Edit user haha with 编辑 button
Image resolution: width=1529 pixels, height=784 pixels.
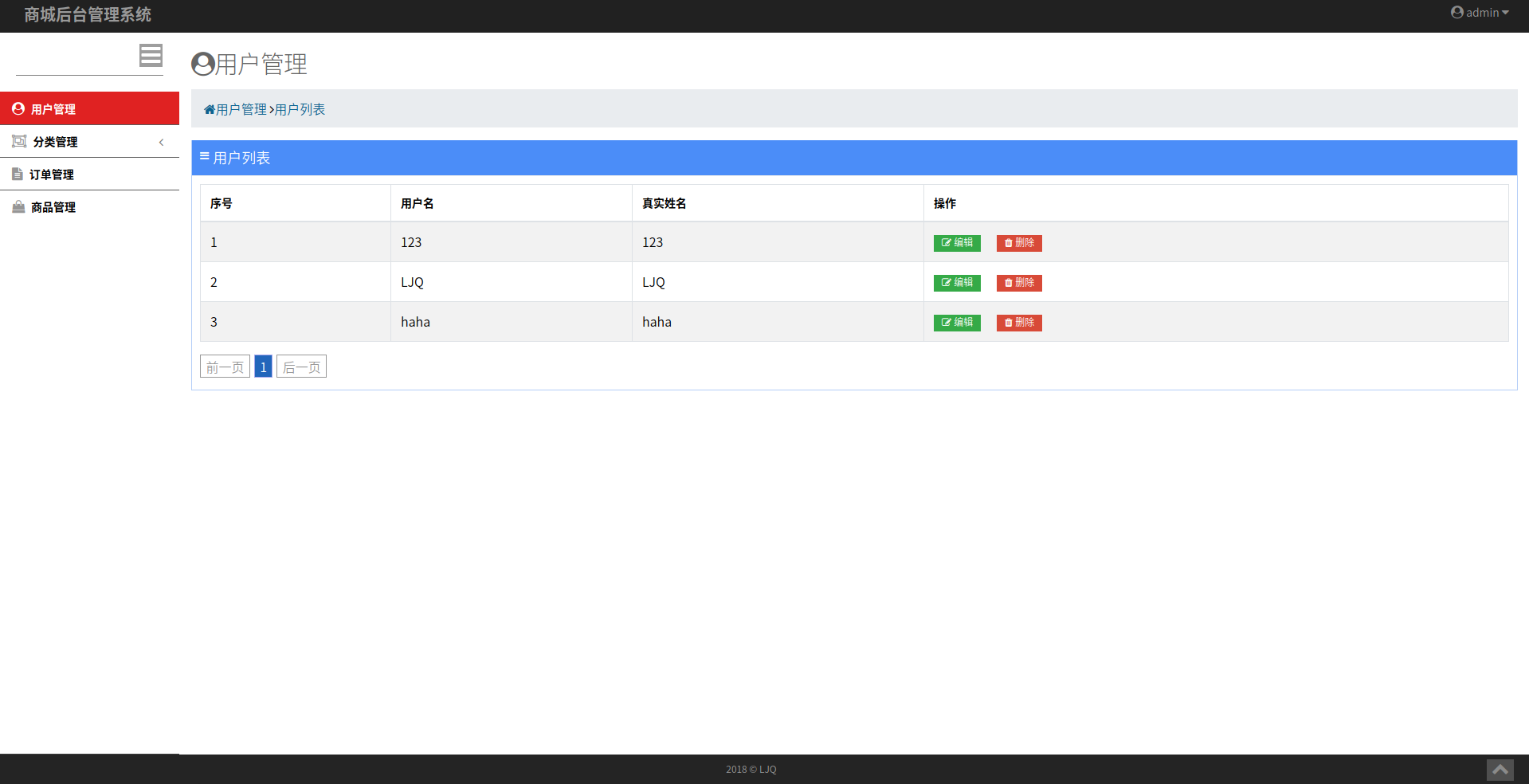pos(957,323)
